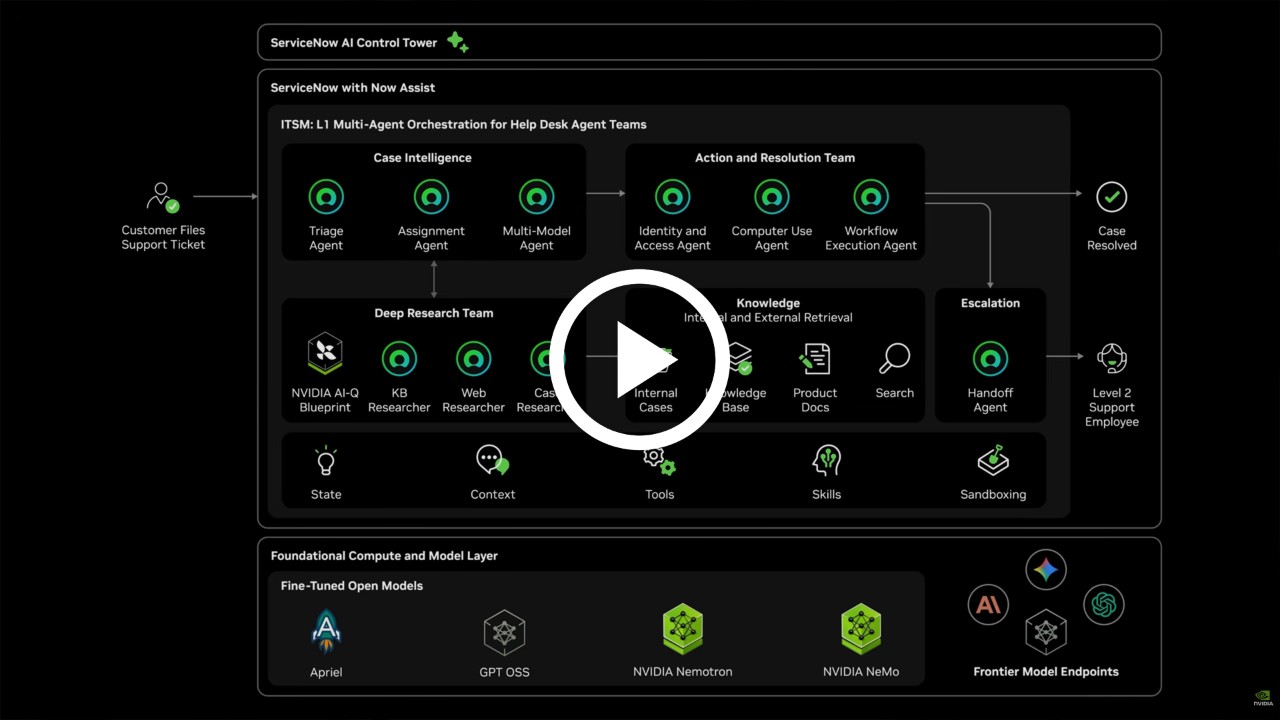Viewport: 1280px width, 720px height.
Task: Click the 'Deep Research Team' heading
Action: click(434, 313)
